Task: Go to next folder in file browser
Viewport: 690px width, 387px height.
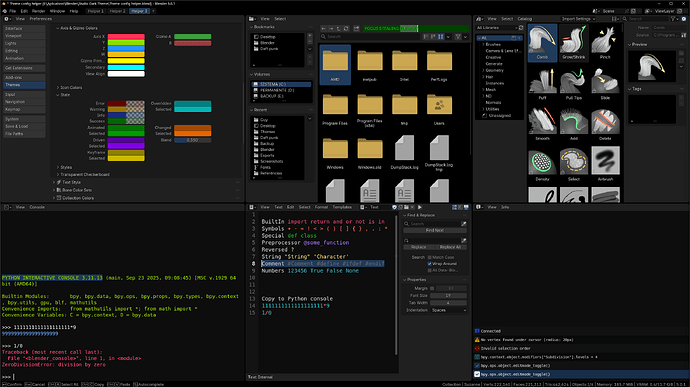Action: (331, 29)
